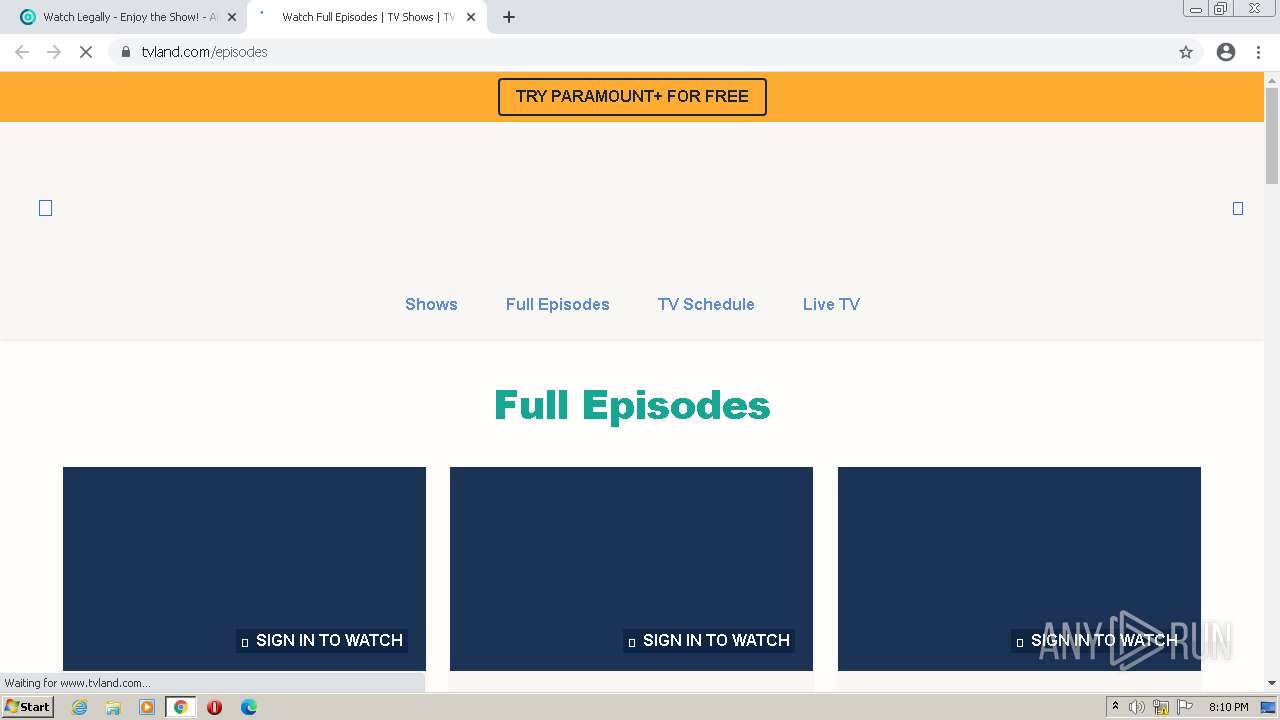Open the TV Schedule link
This screenshot has width=1280, height=720.
[x=706, y=304]
